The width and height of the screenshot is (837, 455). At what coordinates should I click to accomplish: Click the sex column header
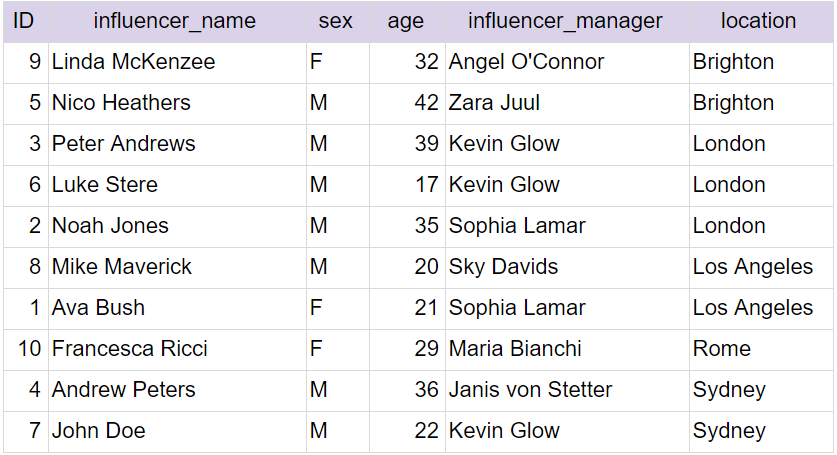tap(336, 21)
